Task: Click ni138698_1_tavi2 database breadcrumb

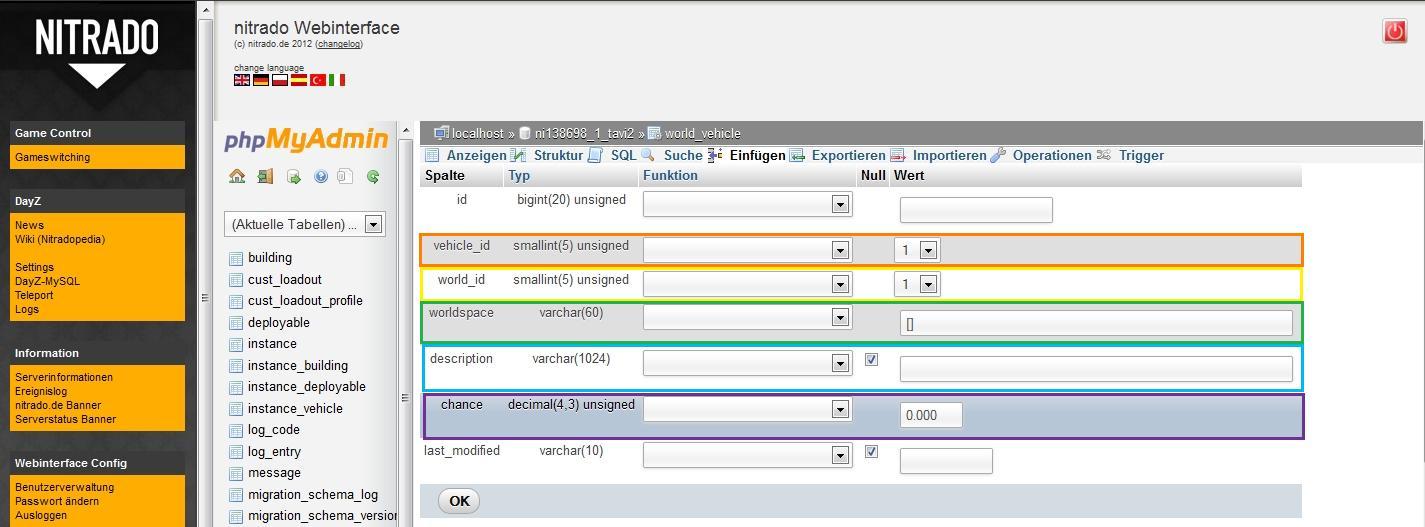Action: (x=584, y=133)
